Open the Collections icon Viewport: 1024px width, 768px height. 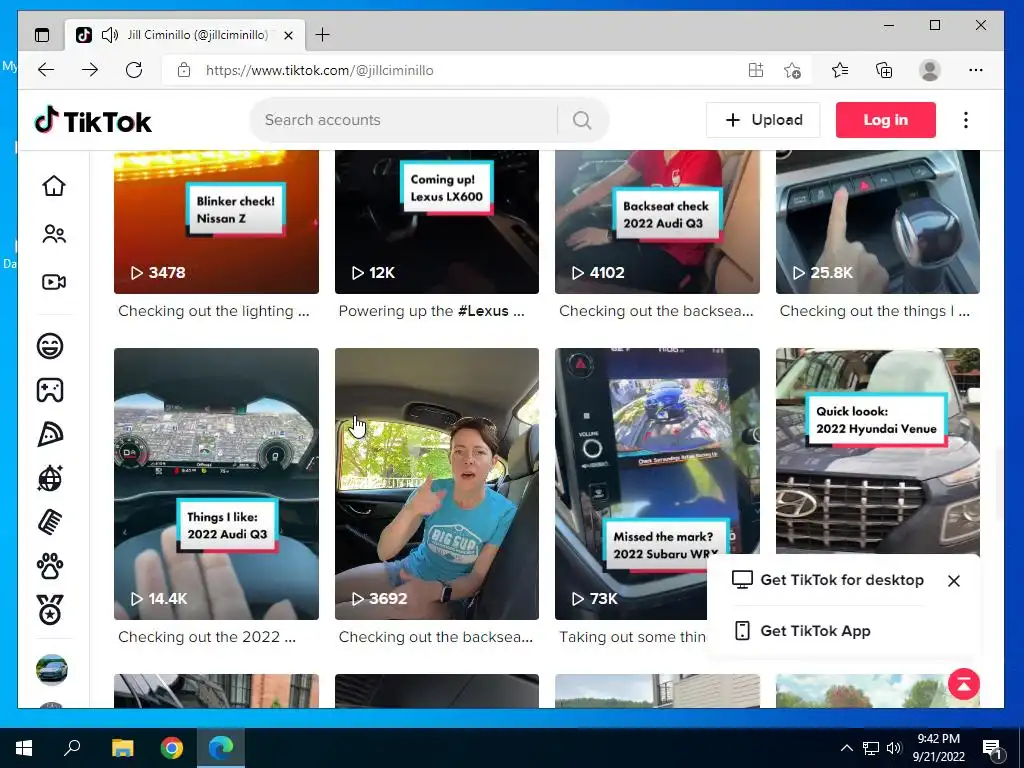point(884,70)
